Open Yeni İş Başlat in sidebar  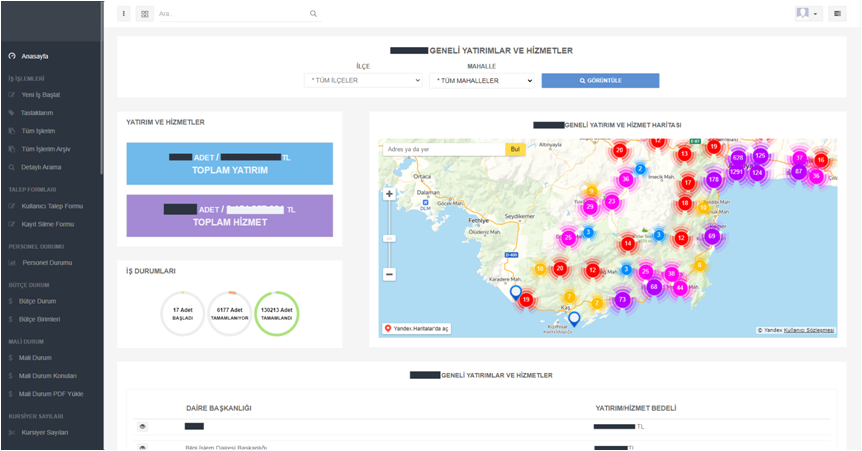(41, 95)
